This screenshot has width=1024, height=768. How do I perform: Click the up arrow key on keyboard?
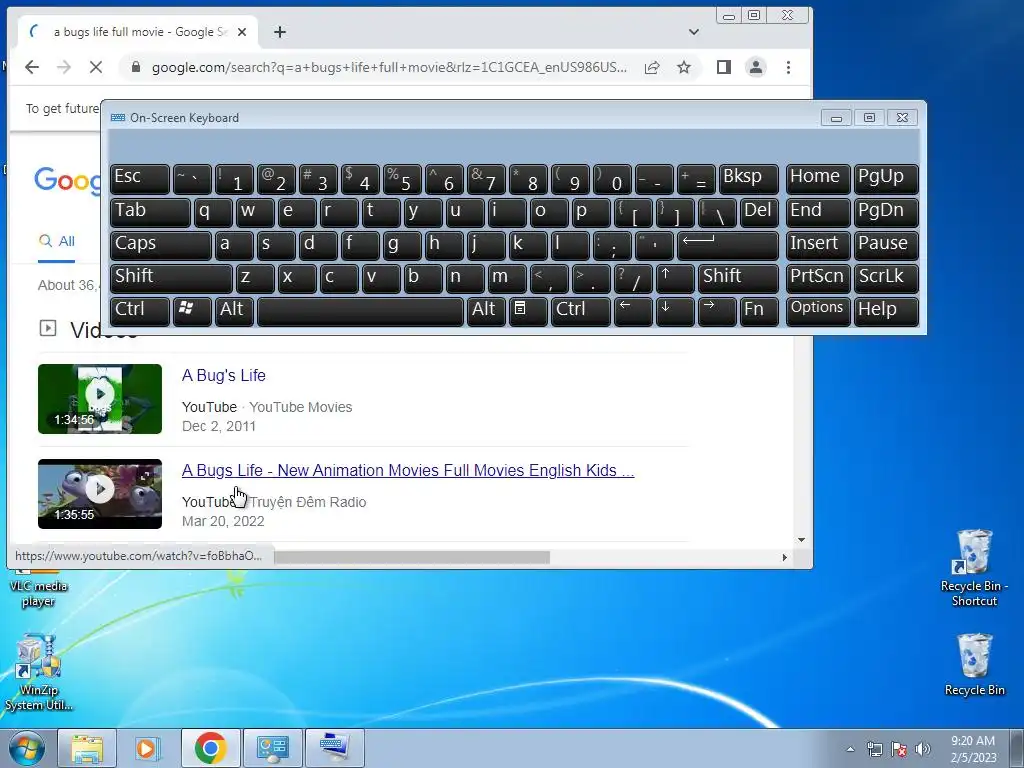675,278
